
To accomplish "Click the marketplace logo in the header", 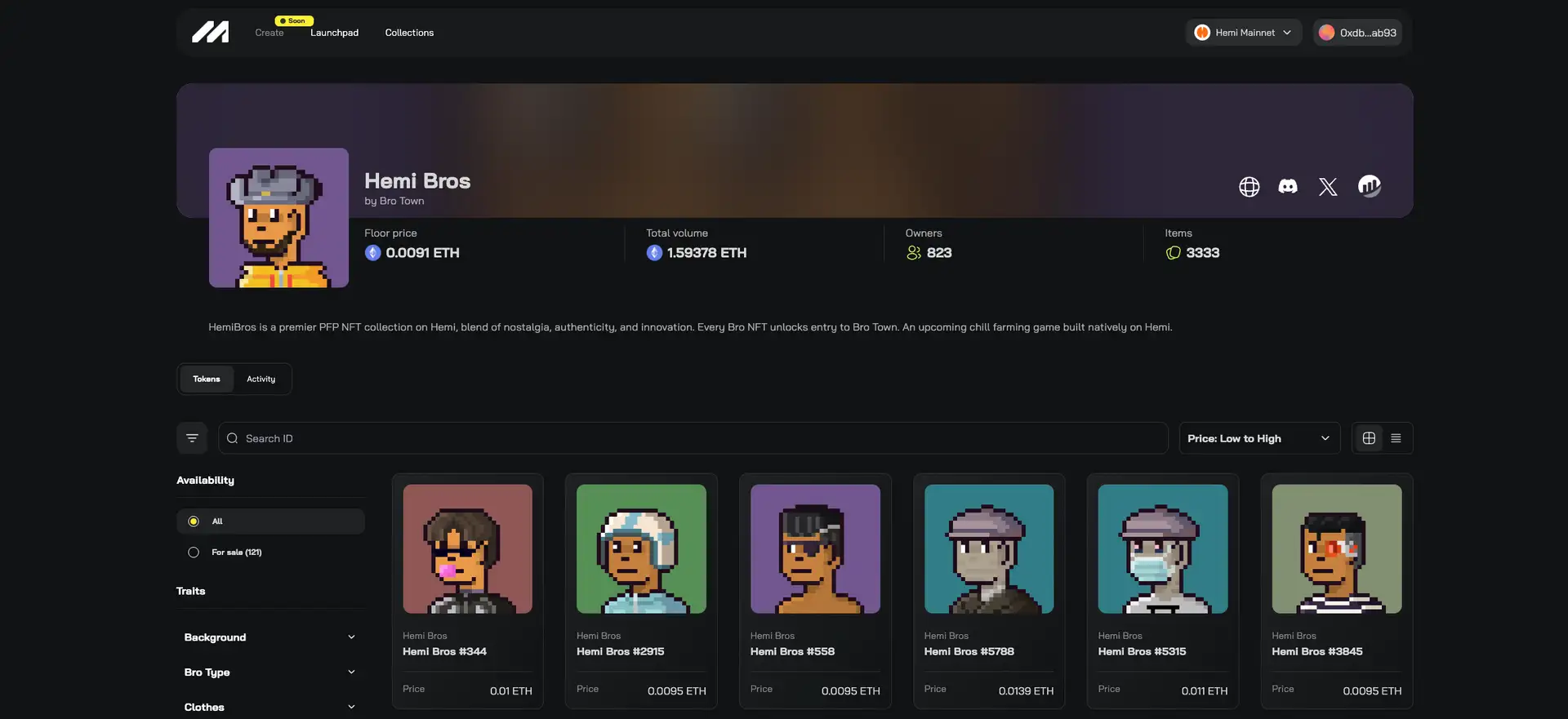I will pyautogui.click(x=210, y=33).
